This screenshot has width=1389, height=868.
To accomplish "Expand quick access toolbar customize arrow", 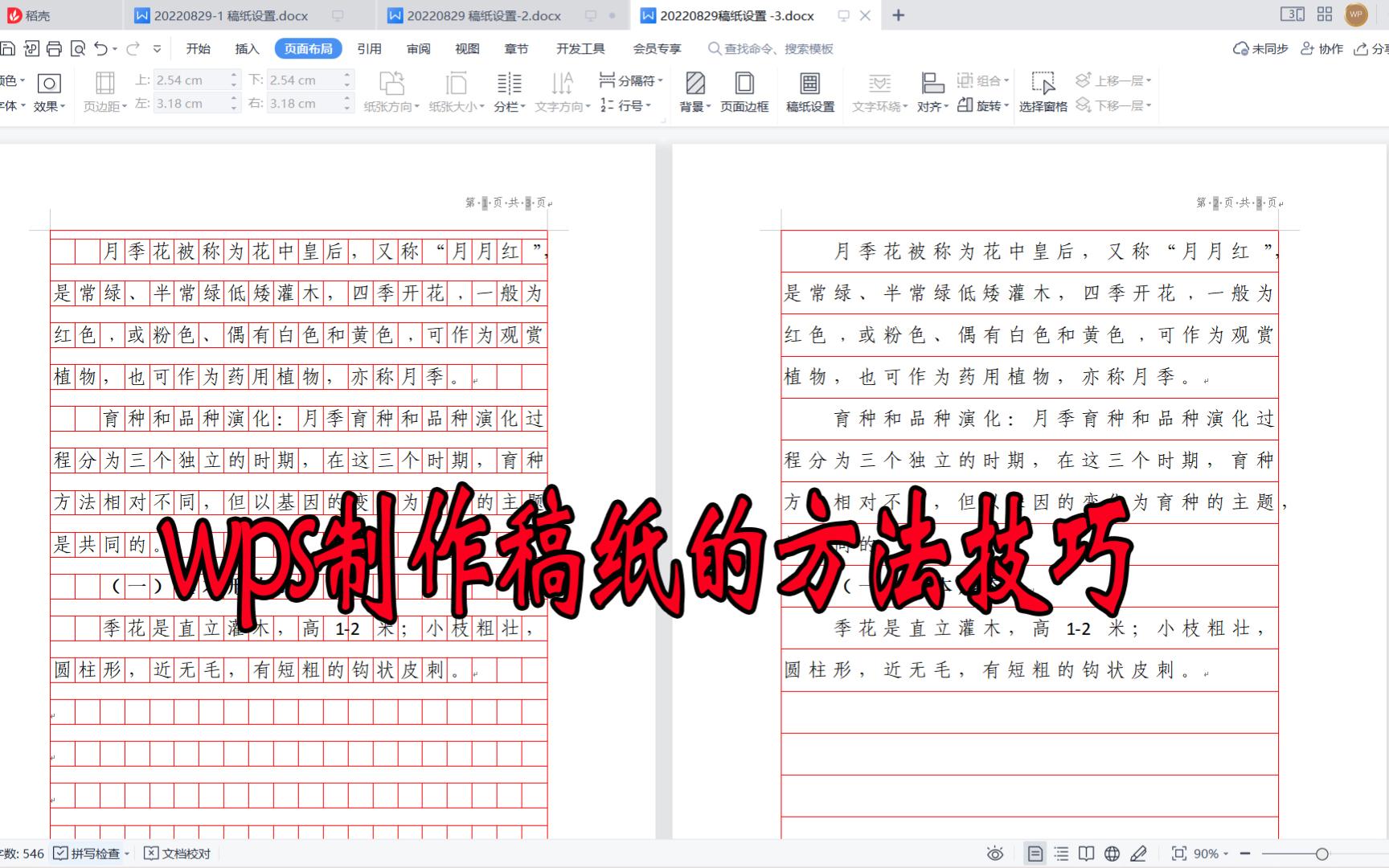I will coord(157,49).
